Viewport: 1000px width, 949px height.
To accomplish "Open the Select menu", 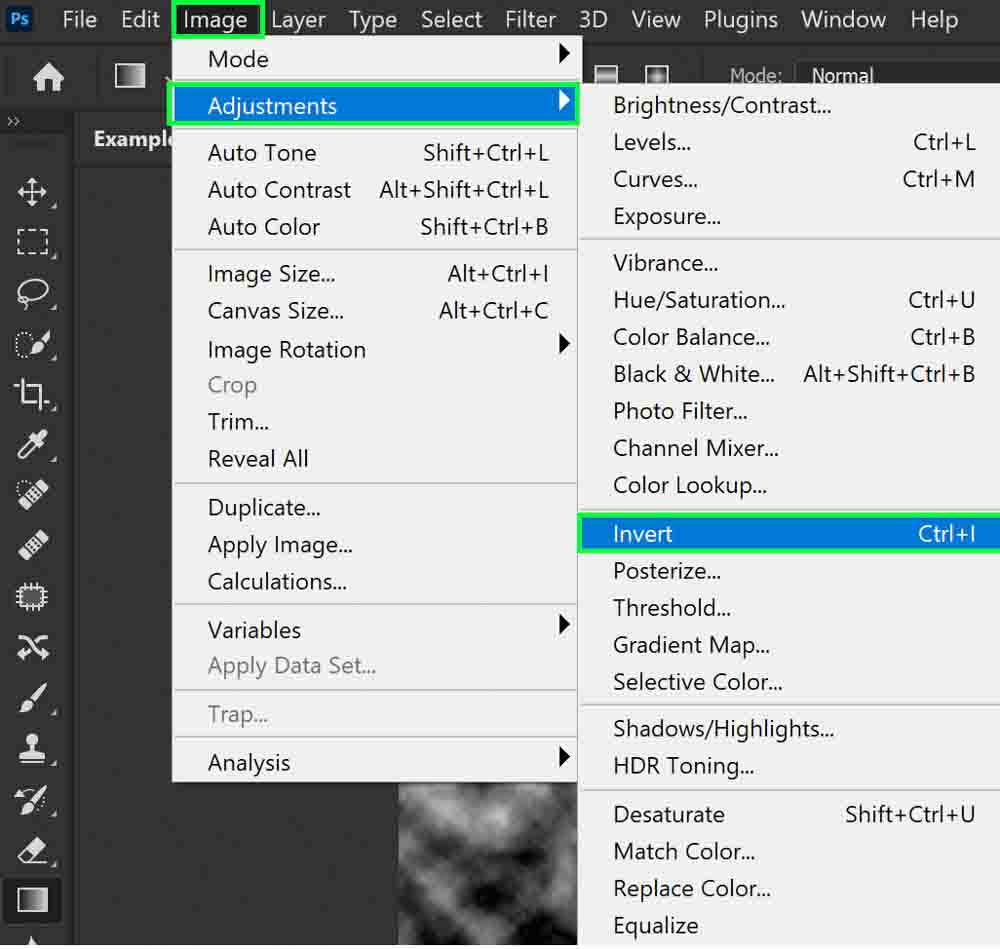I will click(x=452, y=20).
